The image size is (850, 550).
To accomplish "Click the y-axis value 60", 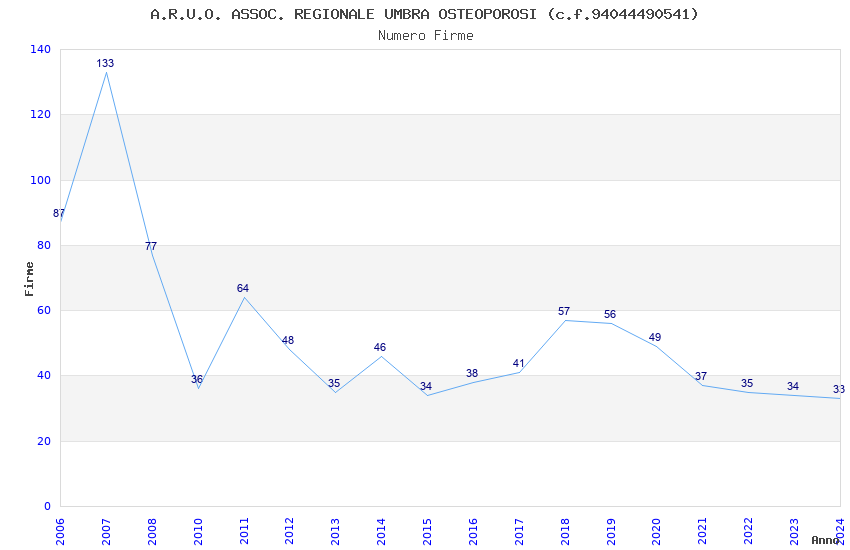I will [44, 310].
